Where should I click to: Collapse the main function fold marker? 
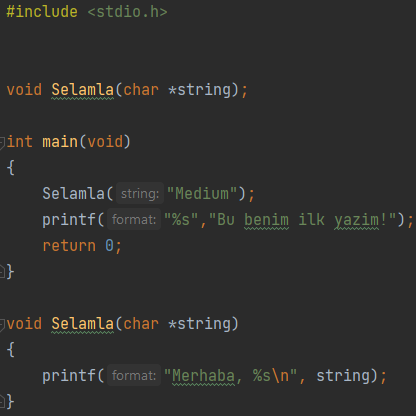(2, 142)
